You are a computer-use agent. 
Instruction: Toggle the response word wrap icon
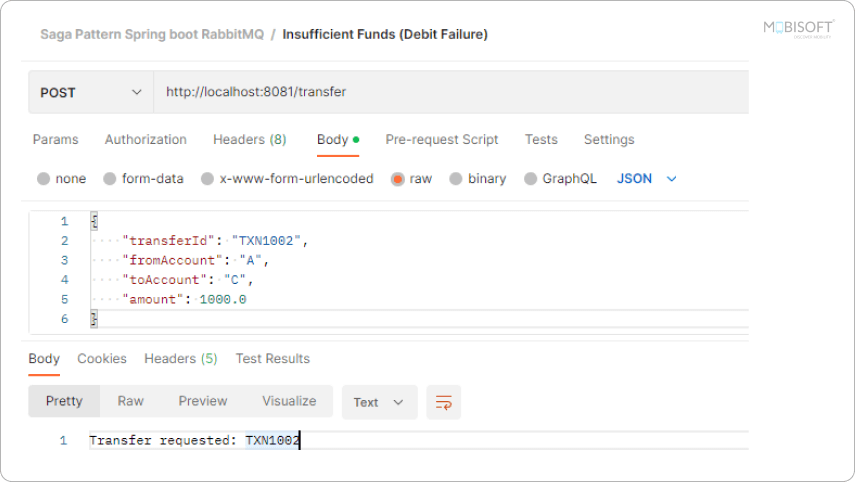point(443,402)
